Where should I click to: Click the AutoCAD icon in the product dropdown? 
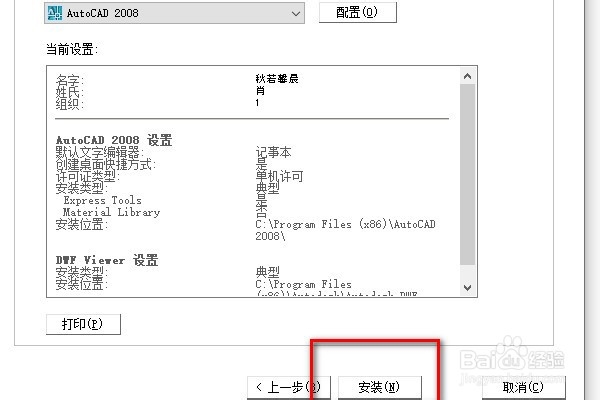point(55,13)
